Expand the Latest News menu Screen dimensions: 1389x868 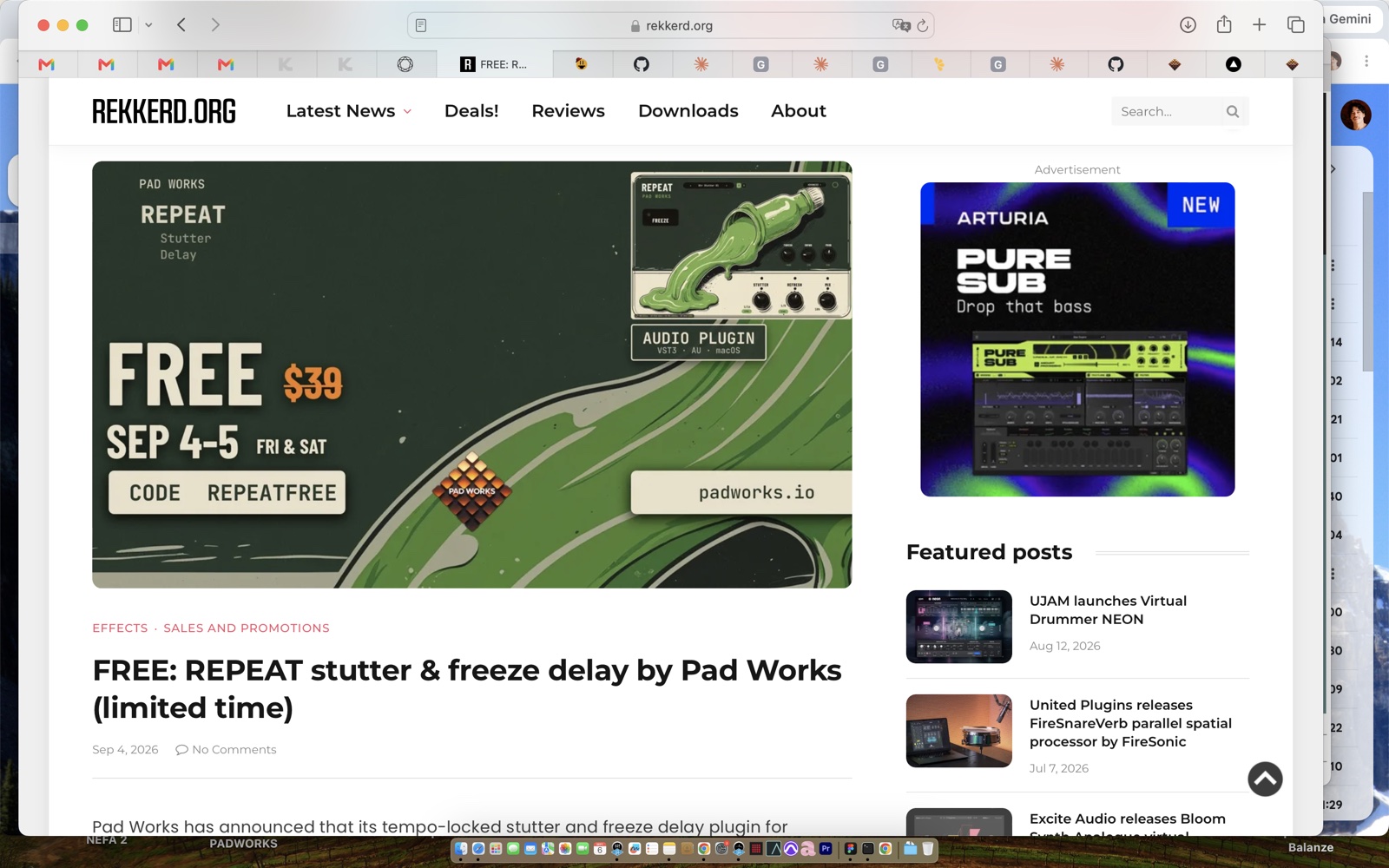349,111
